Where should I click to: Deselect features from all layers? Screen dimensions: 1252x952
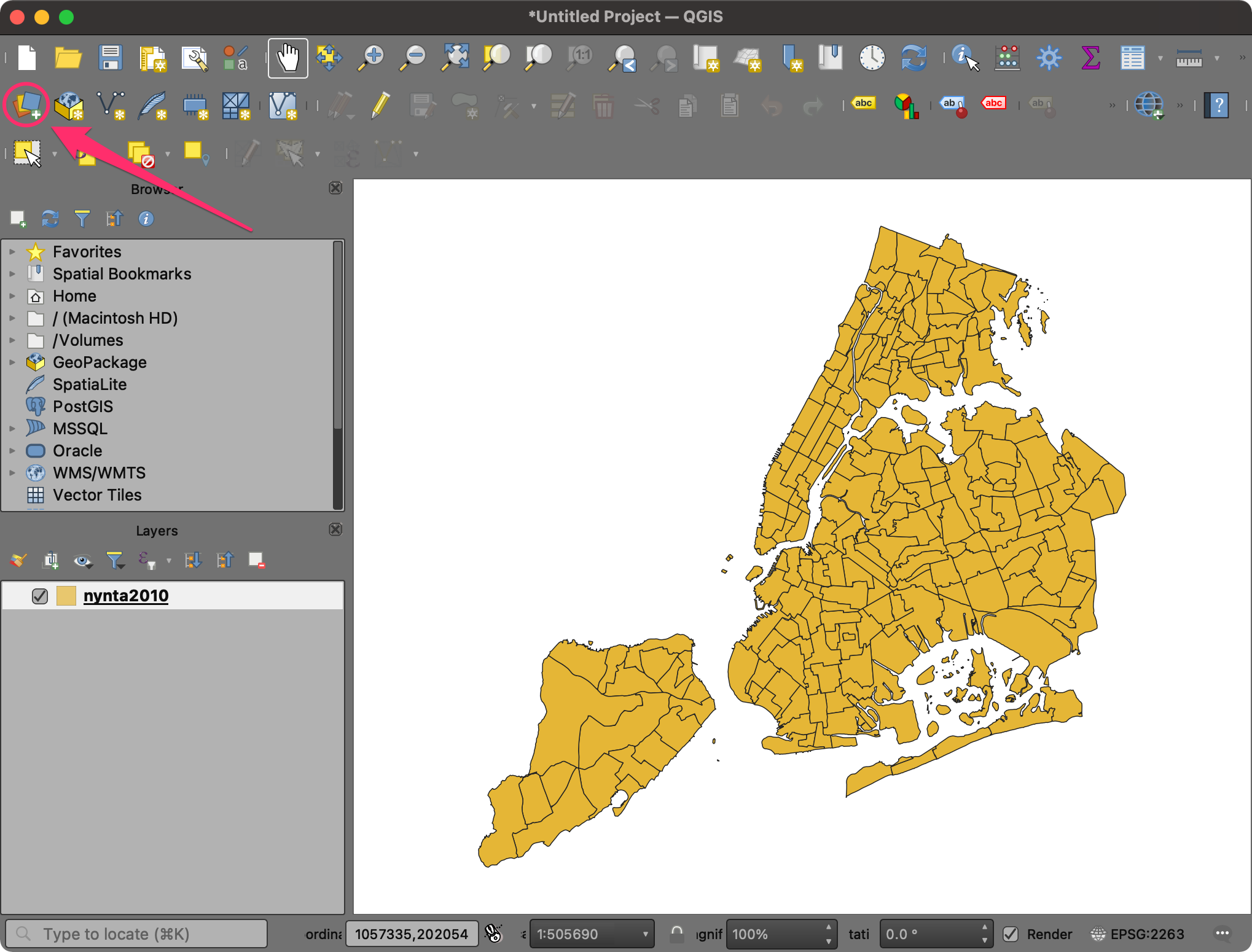[141, 153]
